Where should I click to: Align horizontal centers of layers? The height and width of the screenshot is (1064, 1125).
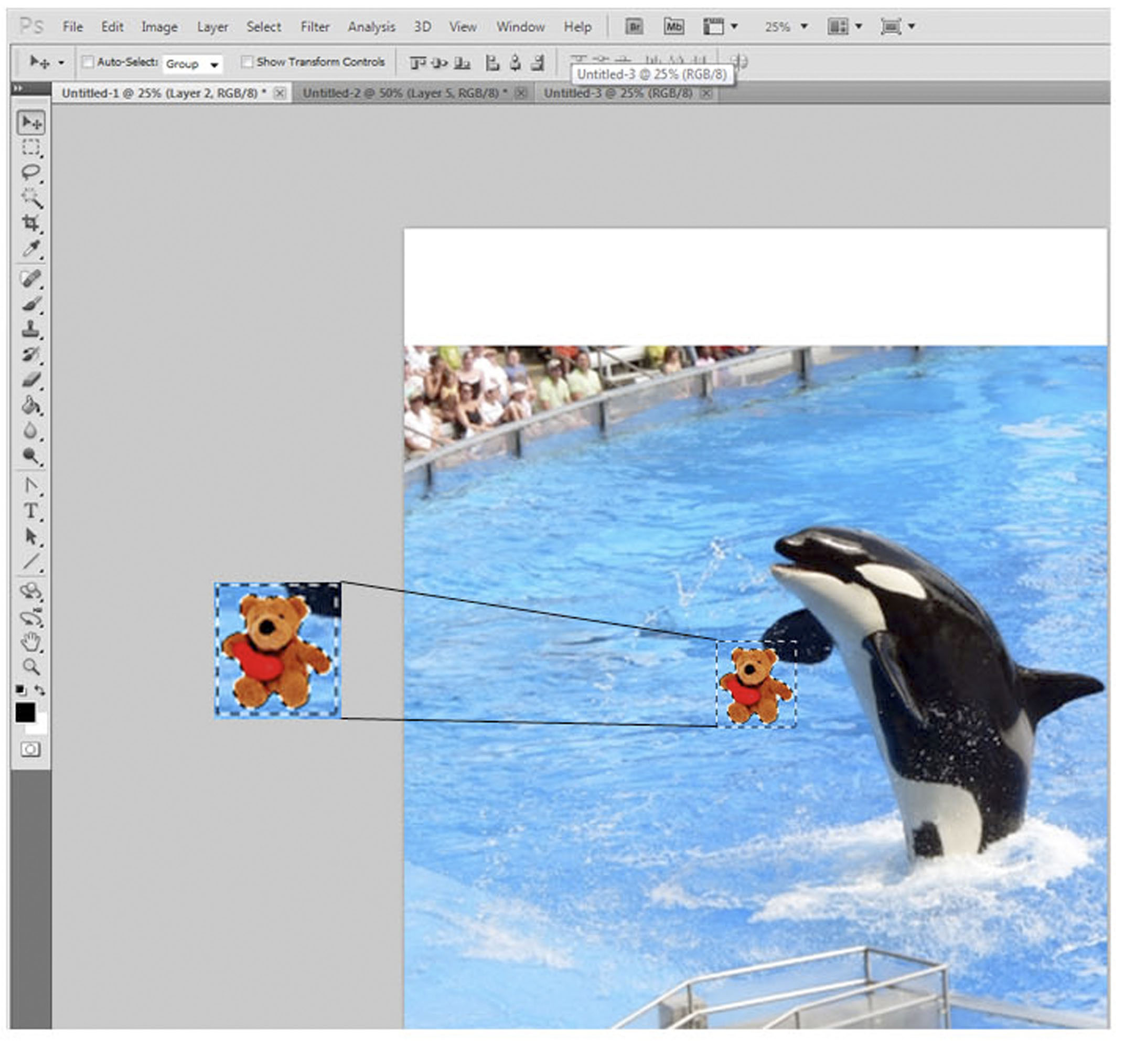tap(515, 62)
